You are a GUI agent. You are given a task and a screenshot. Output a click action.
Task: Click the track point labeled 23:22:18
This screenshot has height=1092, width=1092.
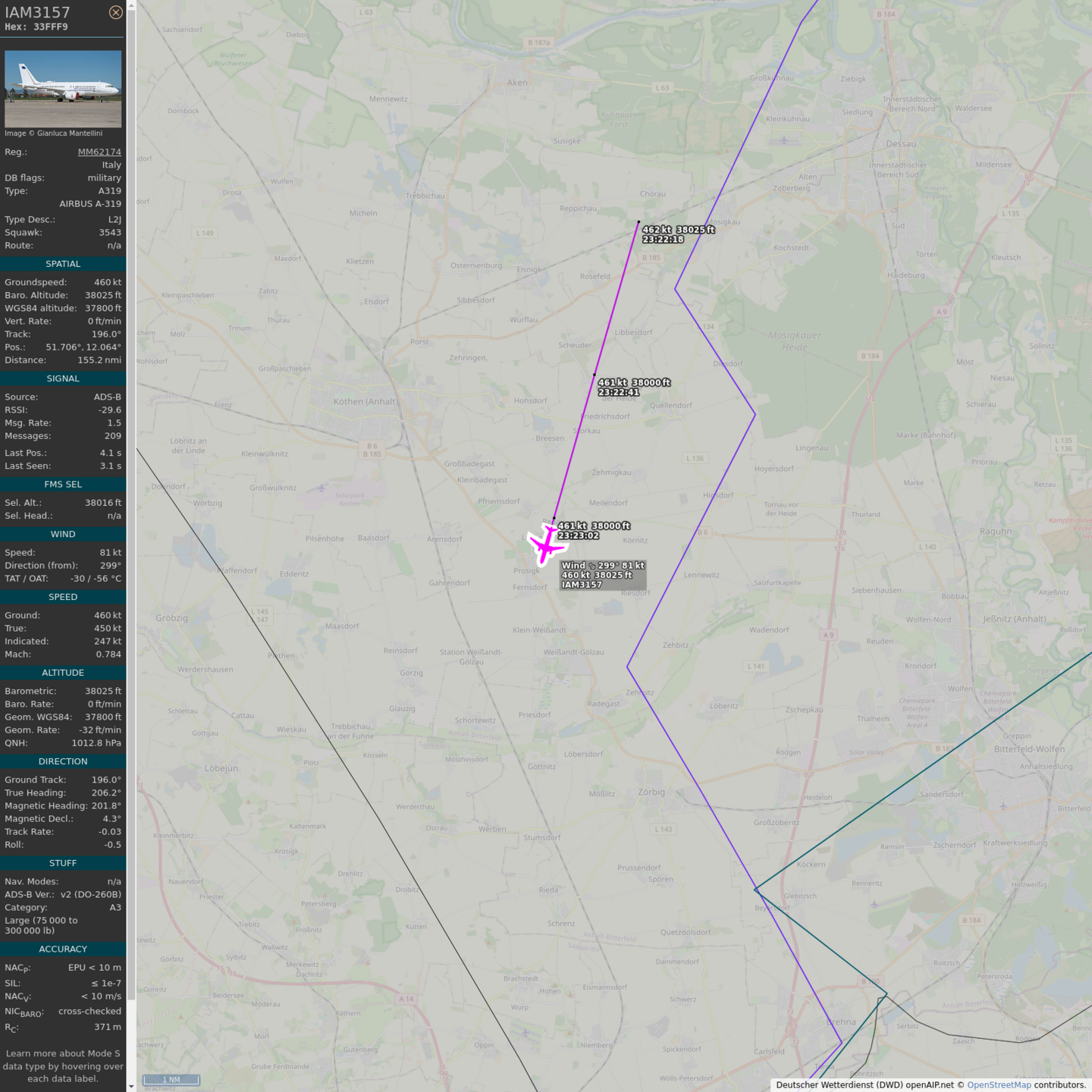click(x=639, y=222)
